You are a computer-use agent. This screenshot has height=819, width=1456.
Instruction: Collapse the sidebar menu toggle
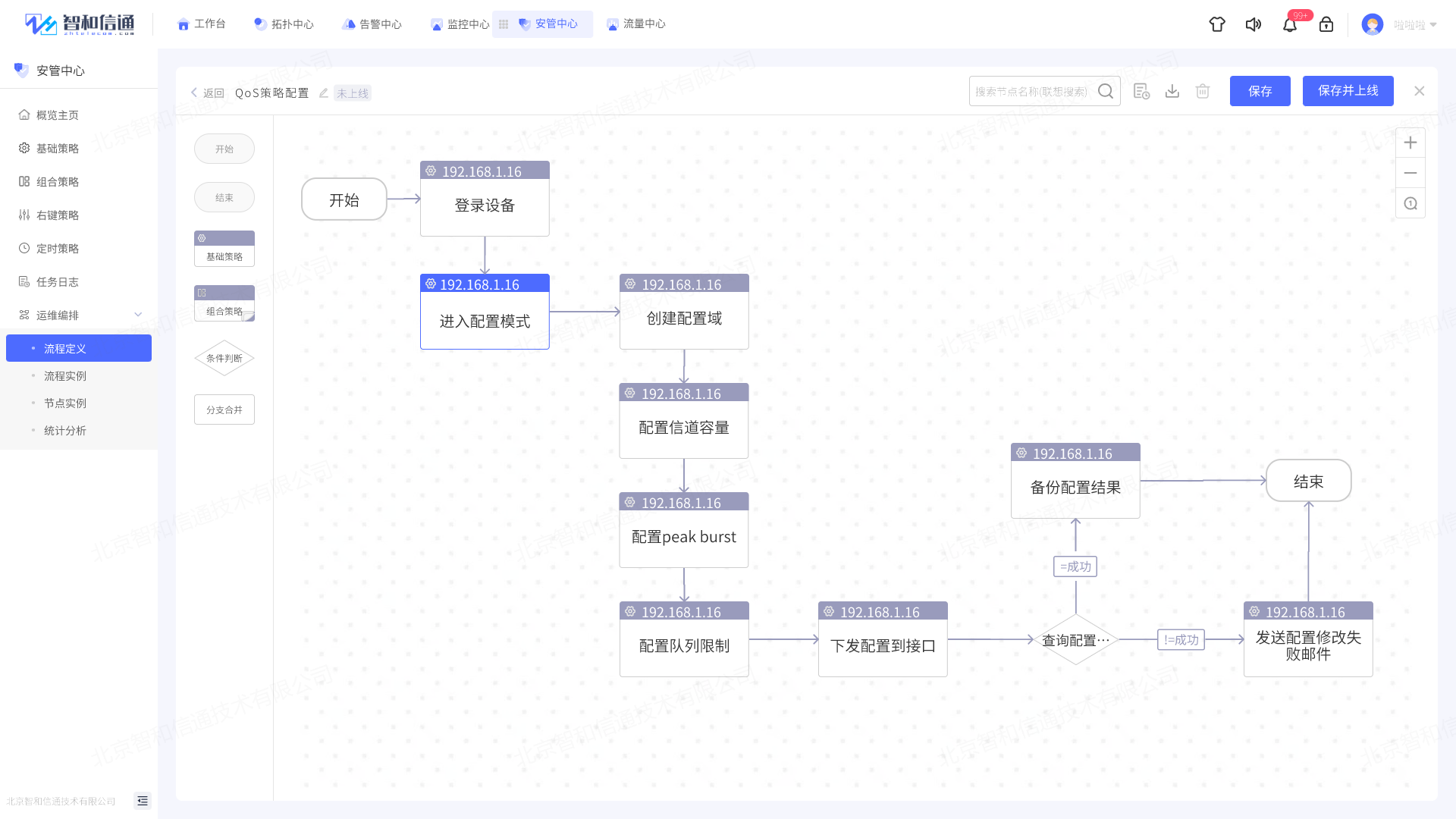[143, 801]
